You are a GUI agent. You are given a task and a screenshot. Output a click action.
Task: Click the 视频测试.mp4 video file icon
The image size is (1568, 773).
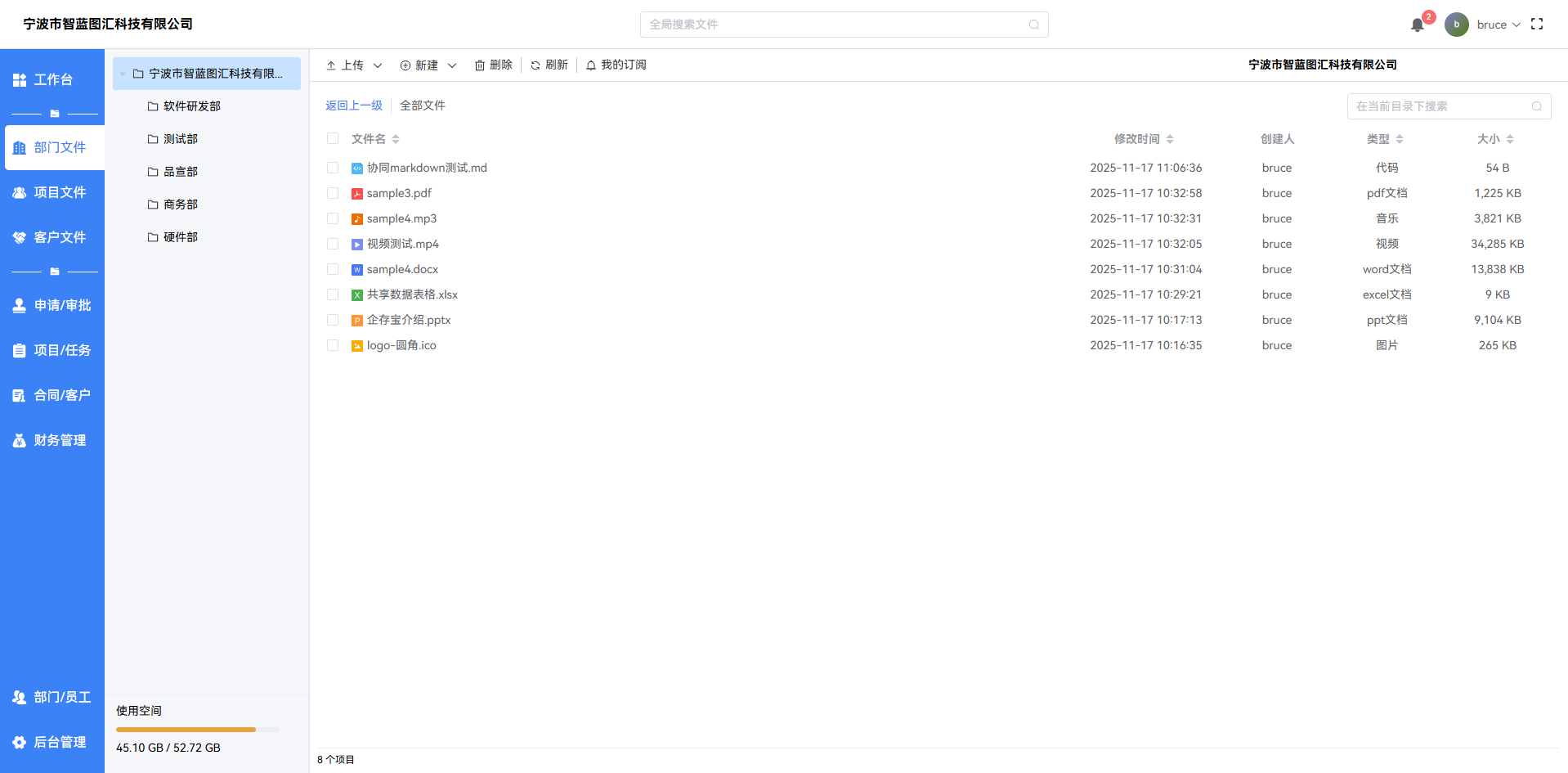click(357, 245)
